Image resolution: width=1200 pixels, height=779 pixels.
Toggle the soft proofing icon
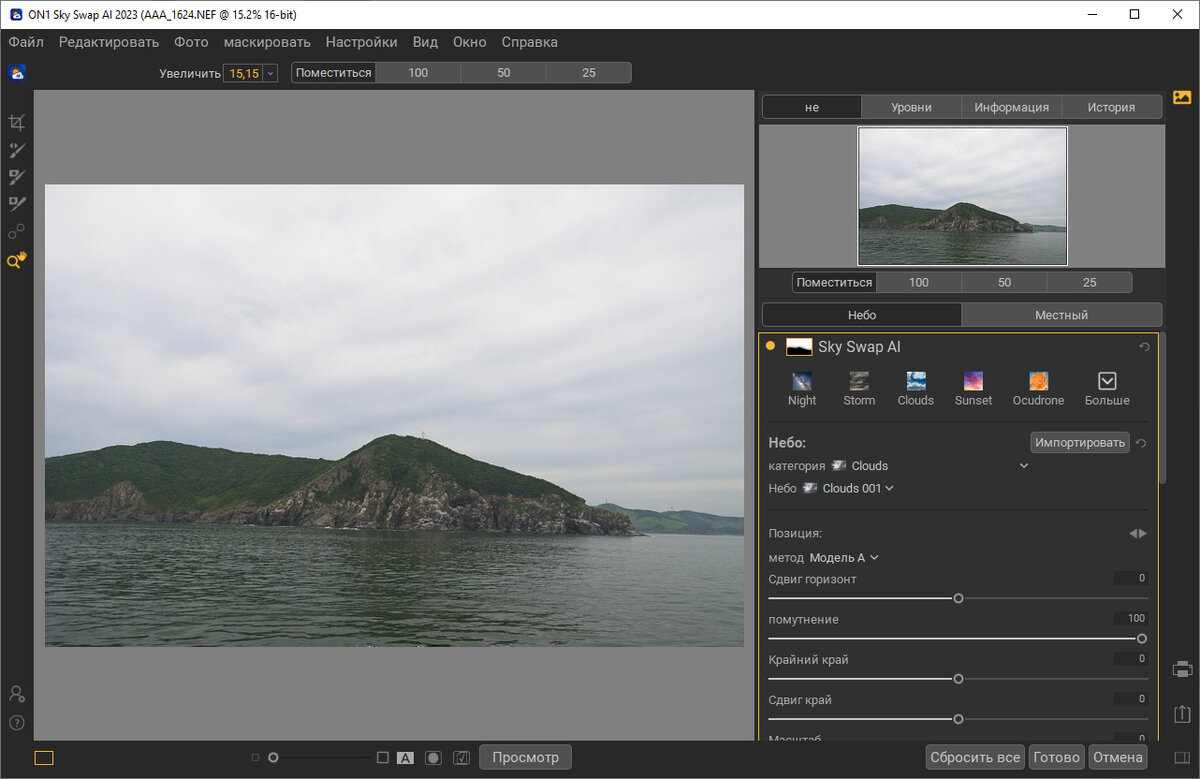pyautogui.click(x=461, y=758)
